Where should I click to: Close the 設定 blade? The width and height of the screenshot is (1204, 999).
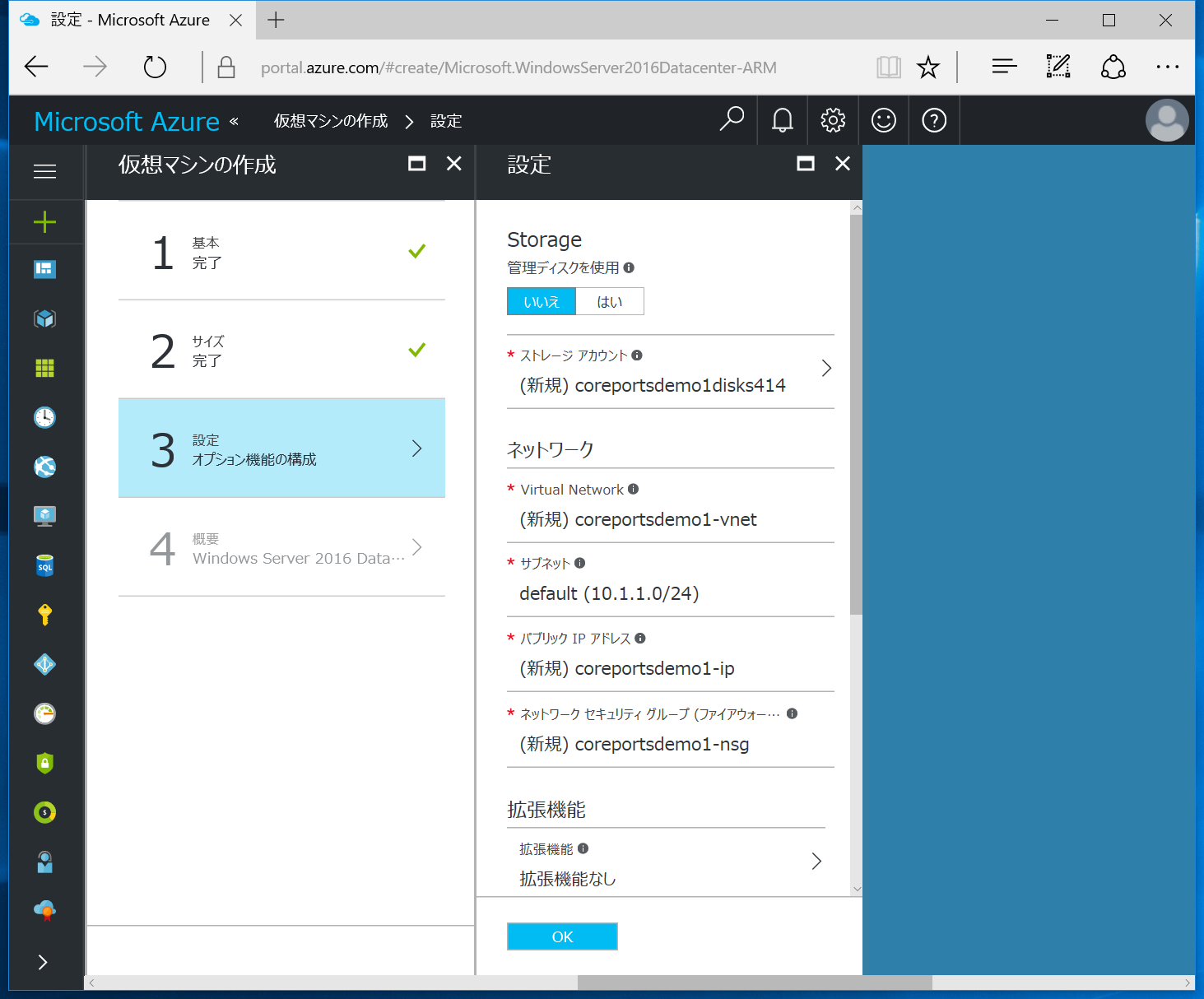coord(843,164)
